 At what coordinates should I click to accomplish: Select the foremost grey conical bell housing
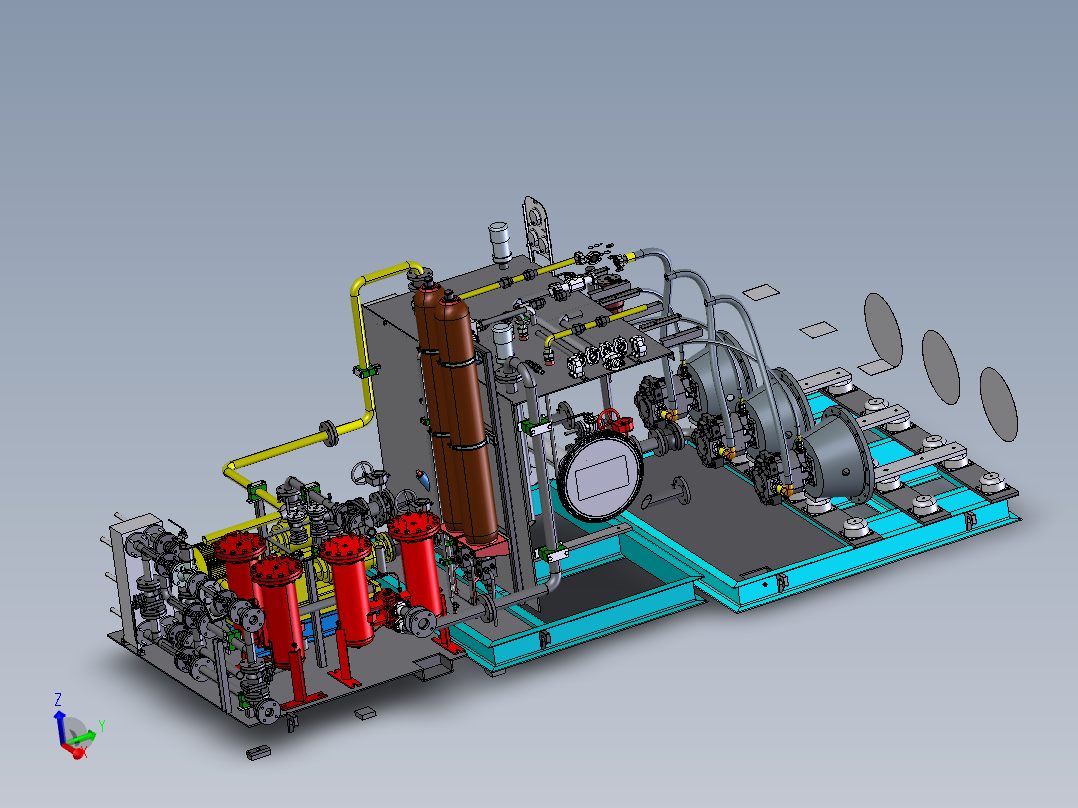[x=837, y=453]
